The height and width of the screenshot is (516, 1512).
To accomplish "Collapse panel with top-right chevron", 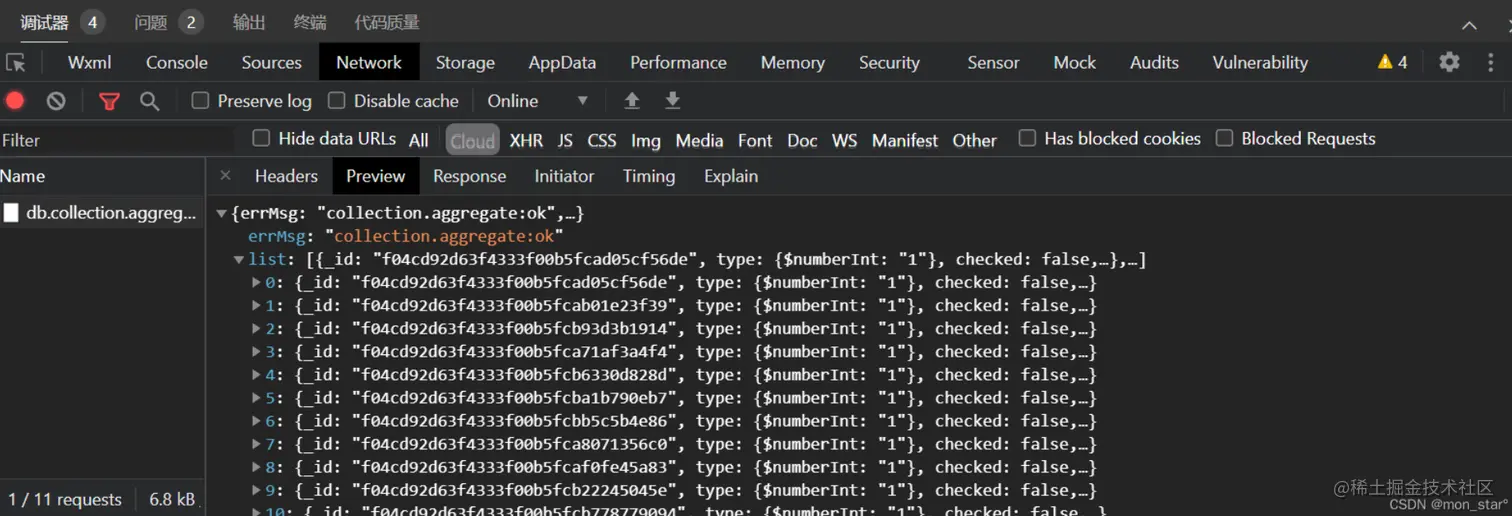I will [x=1469, y=24].
